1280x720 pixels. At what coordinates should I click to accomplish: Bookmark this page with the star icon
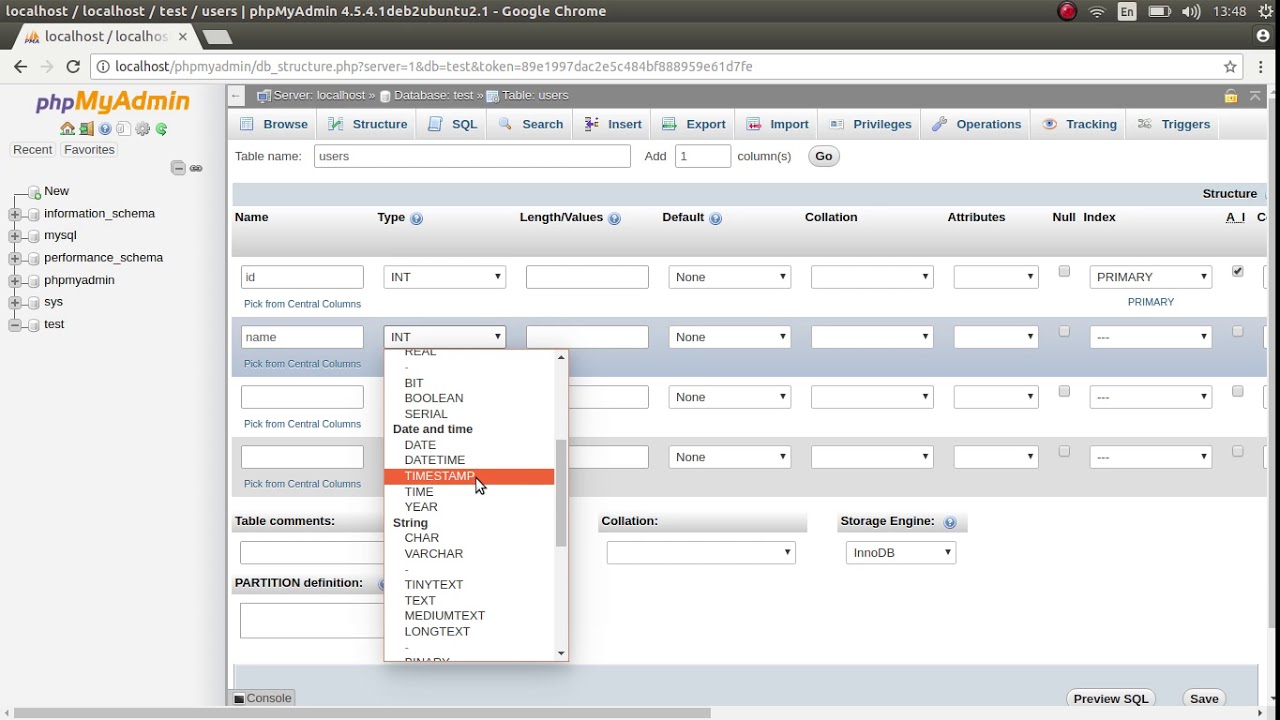coord(1230,66)
